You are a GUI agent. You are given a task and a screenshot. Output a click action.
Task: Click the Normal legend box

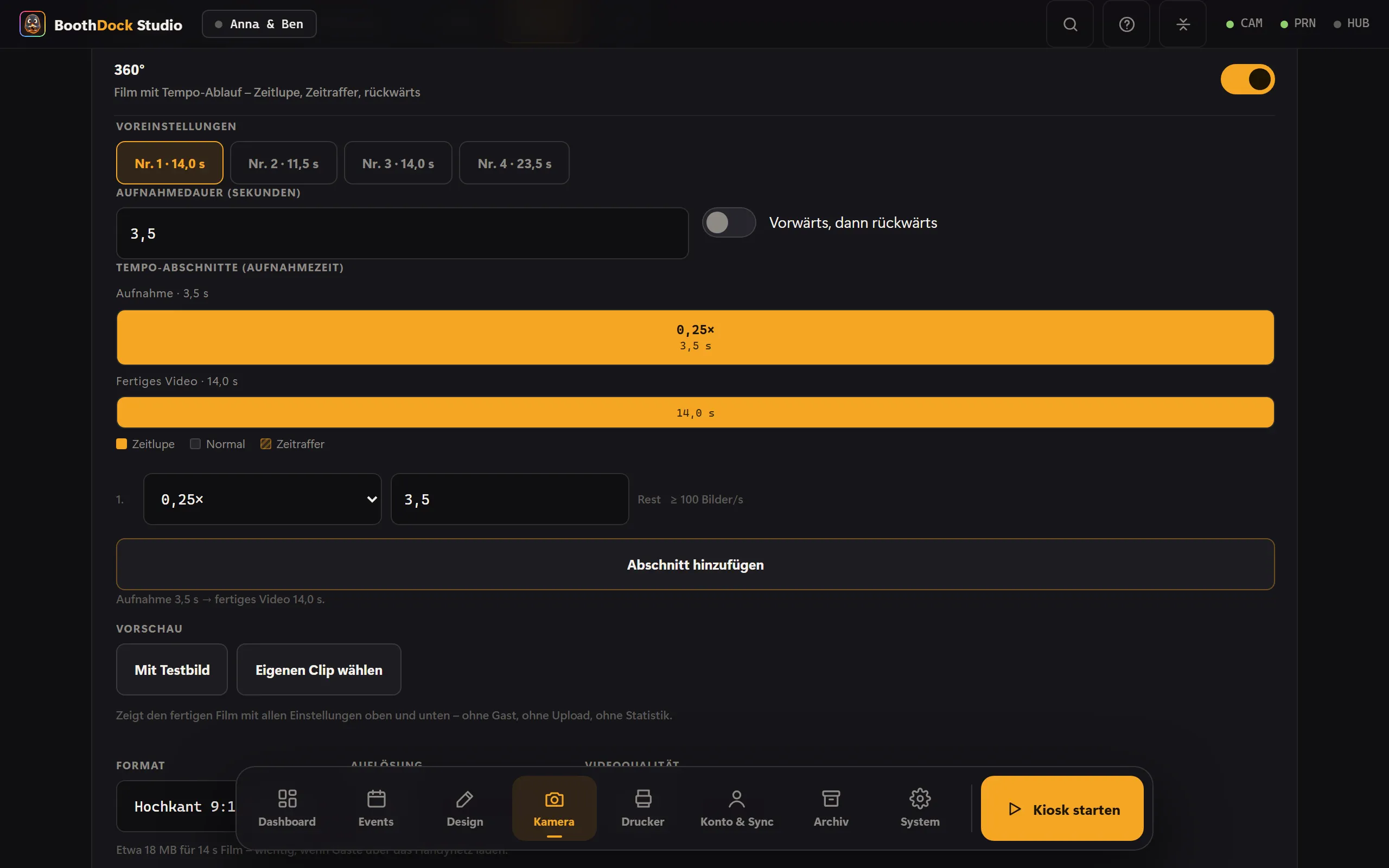click(x=195, y=444)
